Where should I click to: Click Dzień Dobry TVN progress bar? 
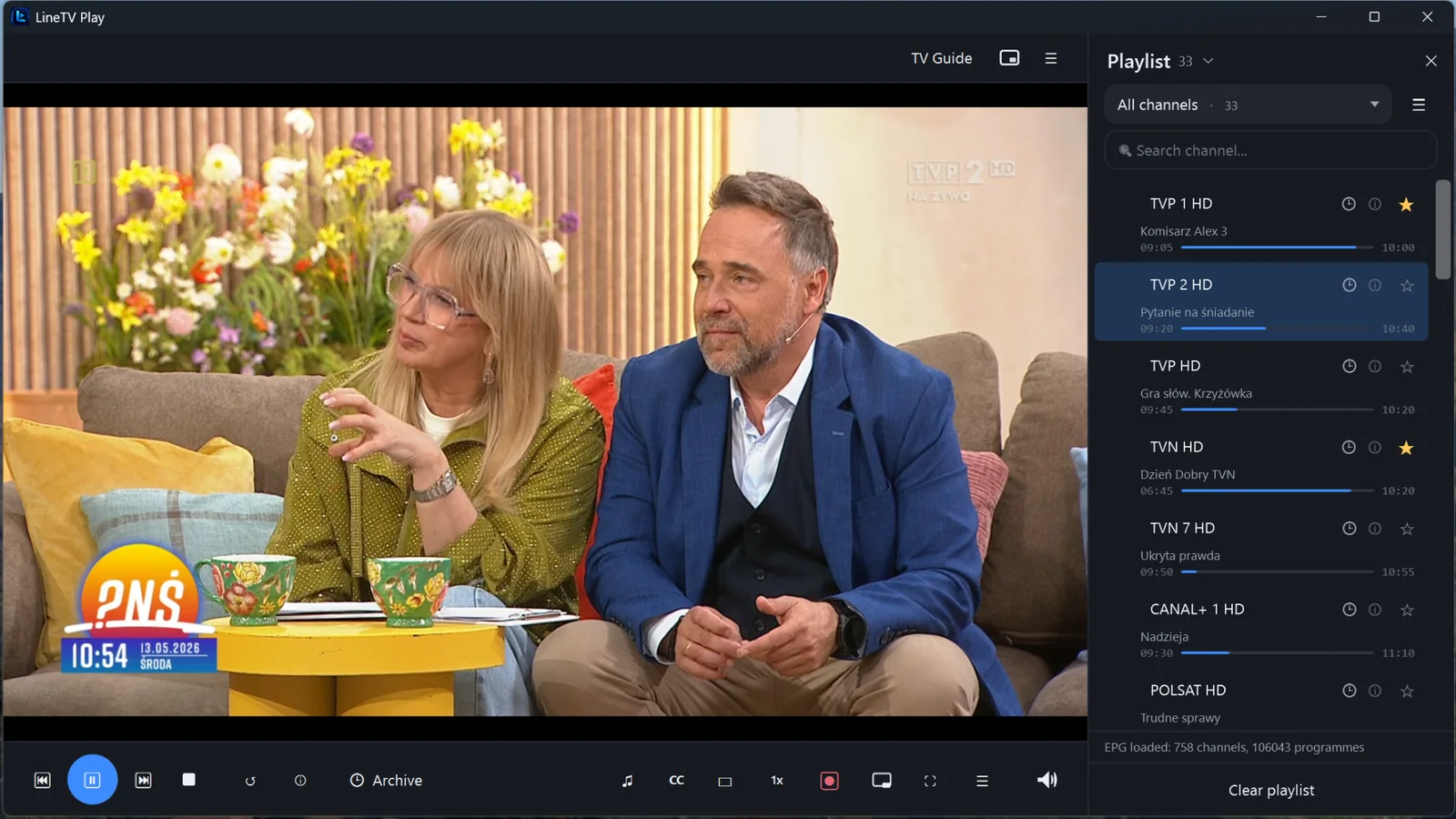tap(1277, 490)
